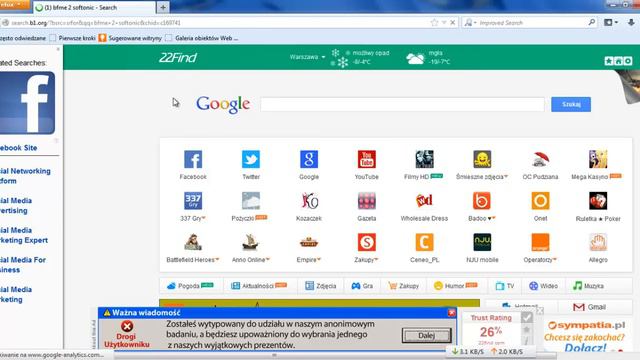Image resolution: width=640 pixels, height=360 pixels.
Task: Switch to the Wideo category tab
Action: [543, 286]
